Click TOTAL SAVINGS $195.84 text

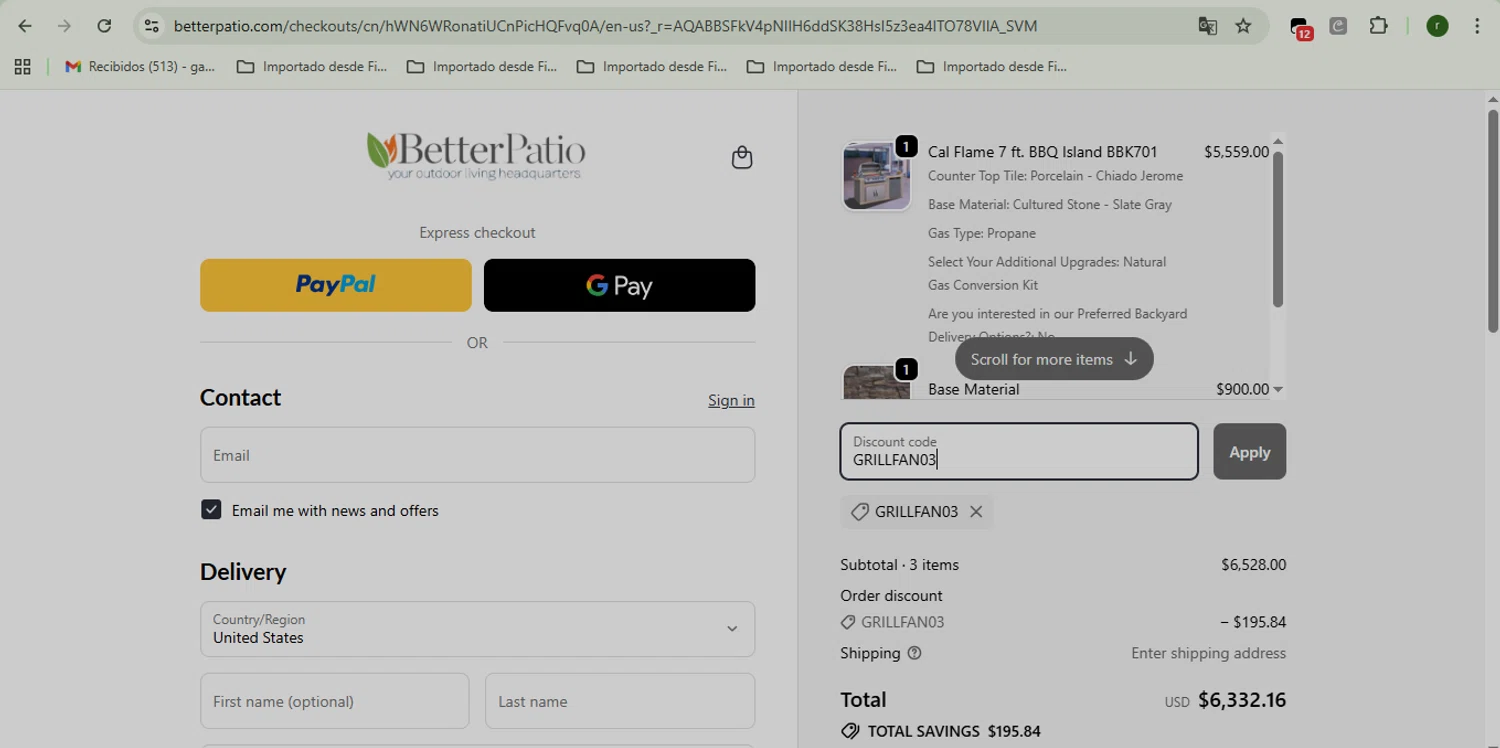pos(954,731)
